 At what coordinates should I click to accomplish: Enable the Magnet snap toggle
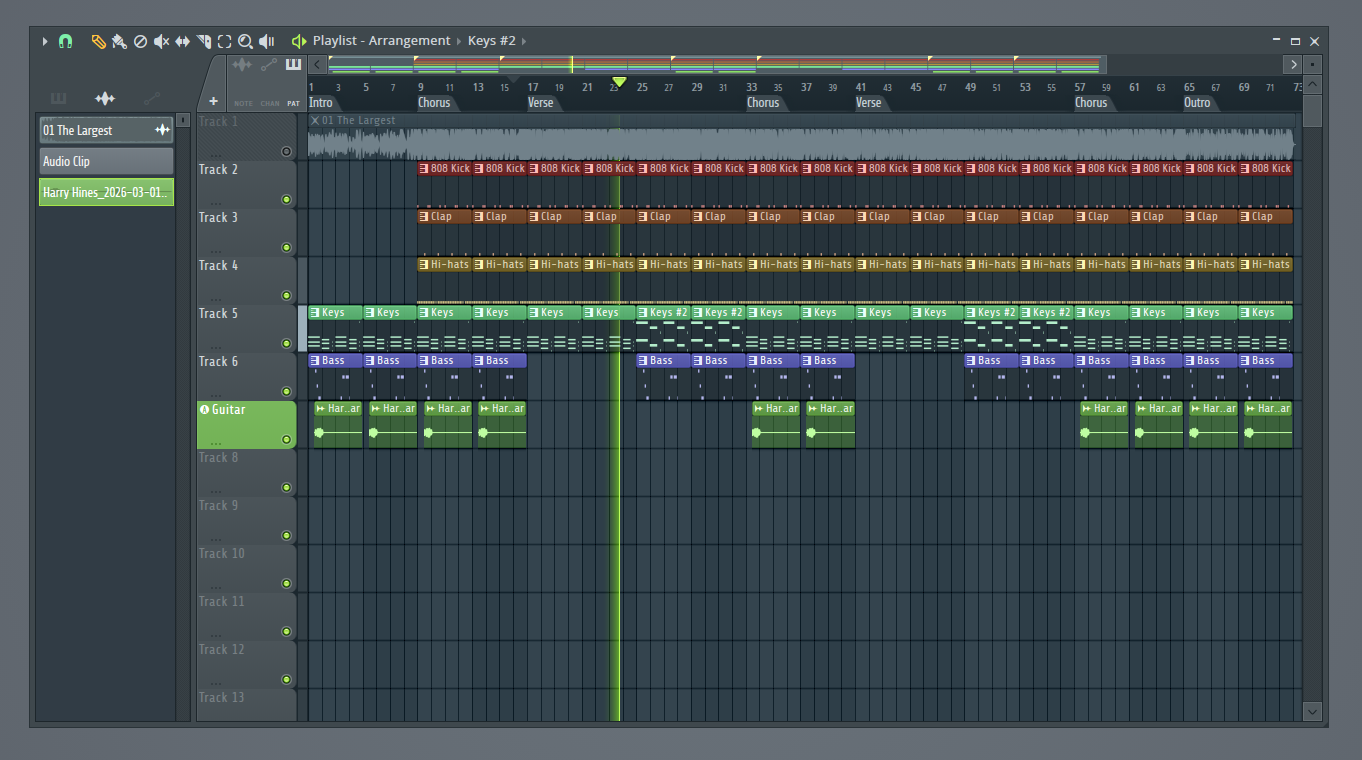pos(66,41)
